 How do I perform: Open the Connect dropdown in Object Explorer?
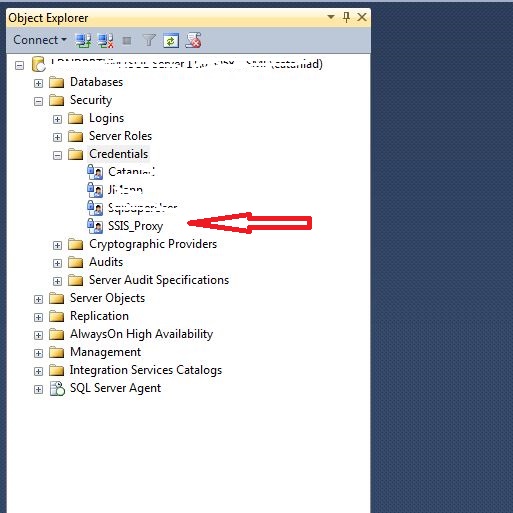[40, 40]
